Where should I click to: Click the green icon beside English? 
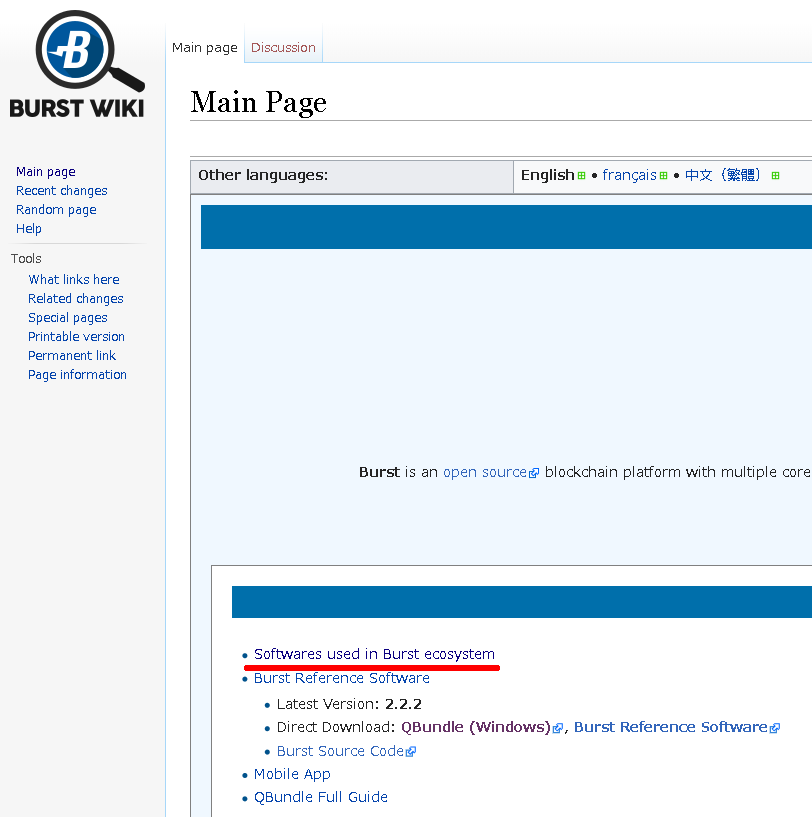581,176
